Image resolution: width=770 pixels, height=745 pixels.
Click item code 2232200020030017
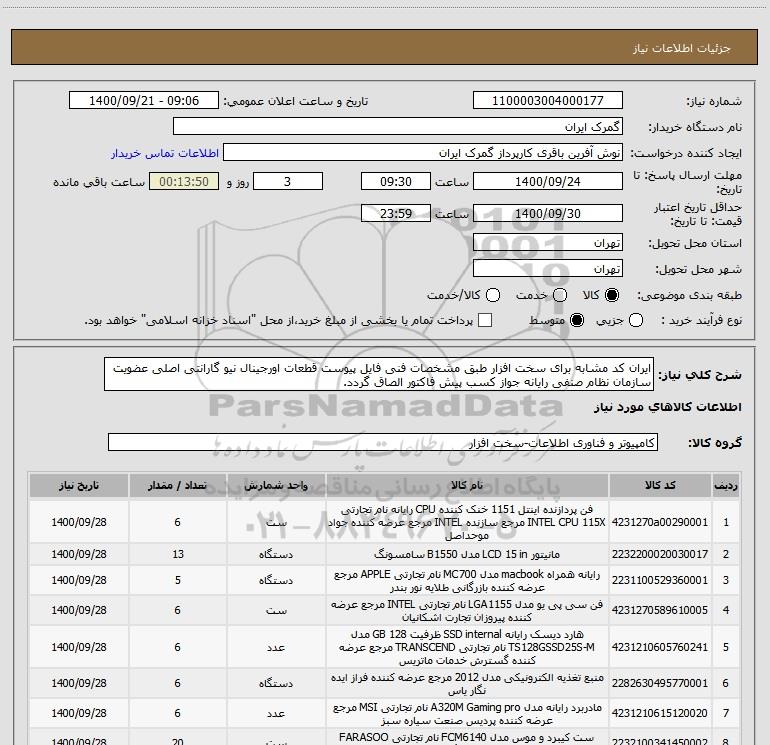coord(660,554)
